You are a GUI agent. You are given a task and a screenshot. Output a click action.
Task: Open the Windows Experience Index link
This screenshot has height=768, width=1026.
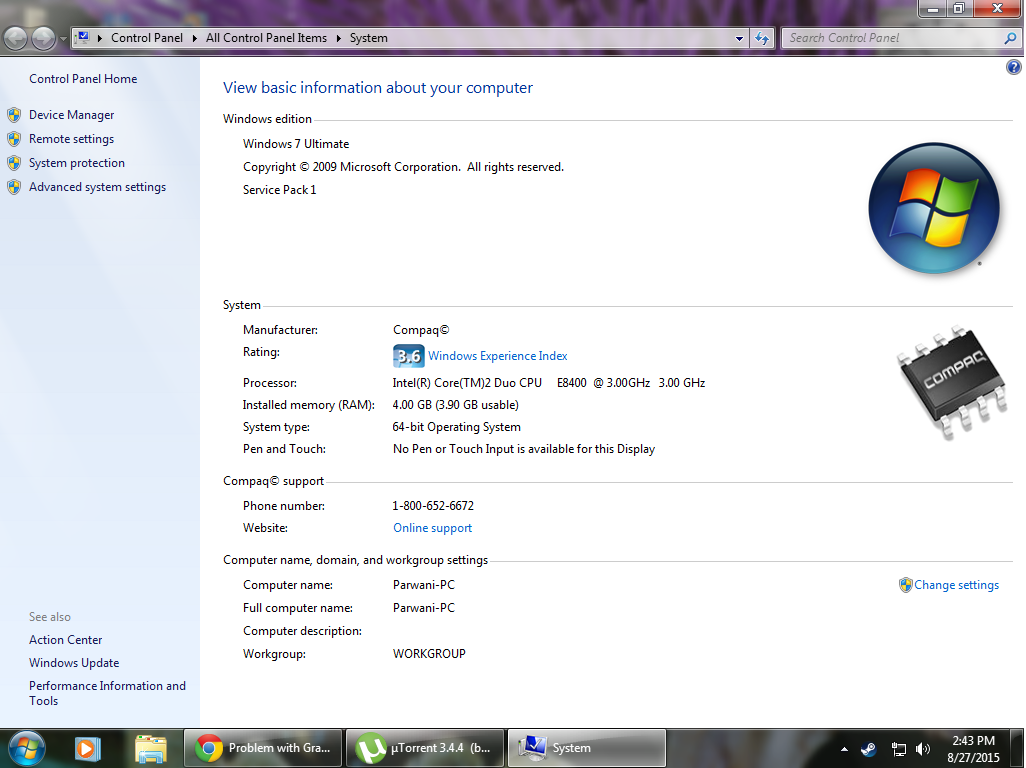(x=497, y=356)
